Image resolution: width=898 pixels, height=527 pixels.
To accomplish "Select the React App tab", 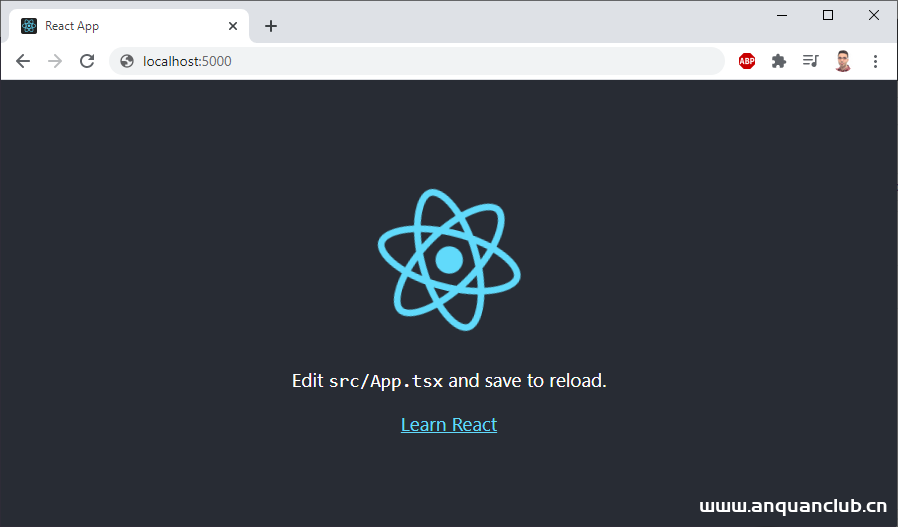I will point(120,26).
